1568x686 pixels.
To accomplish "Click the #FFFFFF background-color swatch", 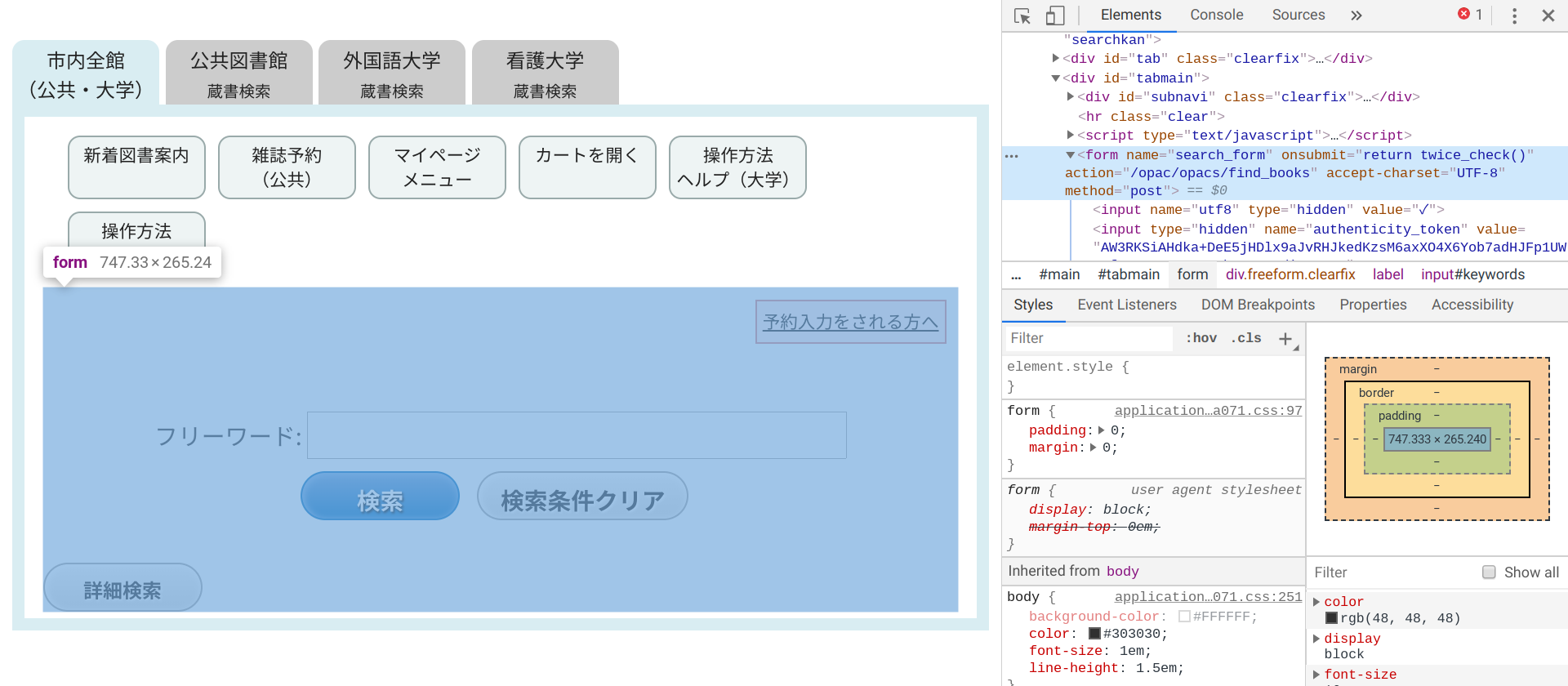I will click(x=1184, y=617).
